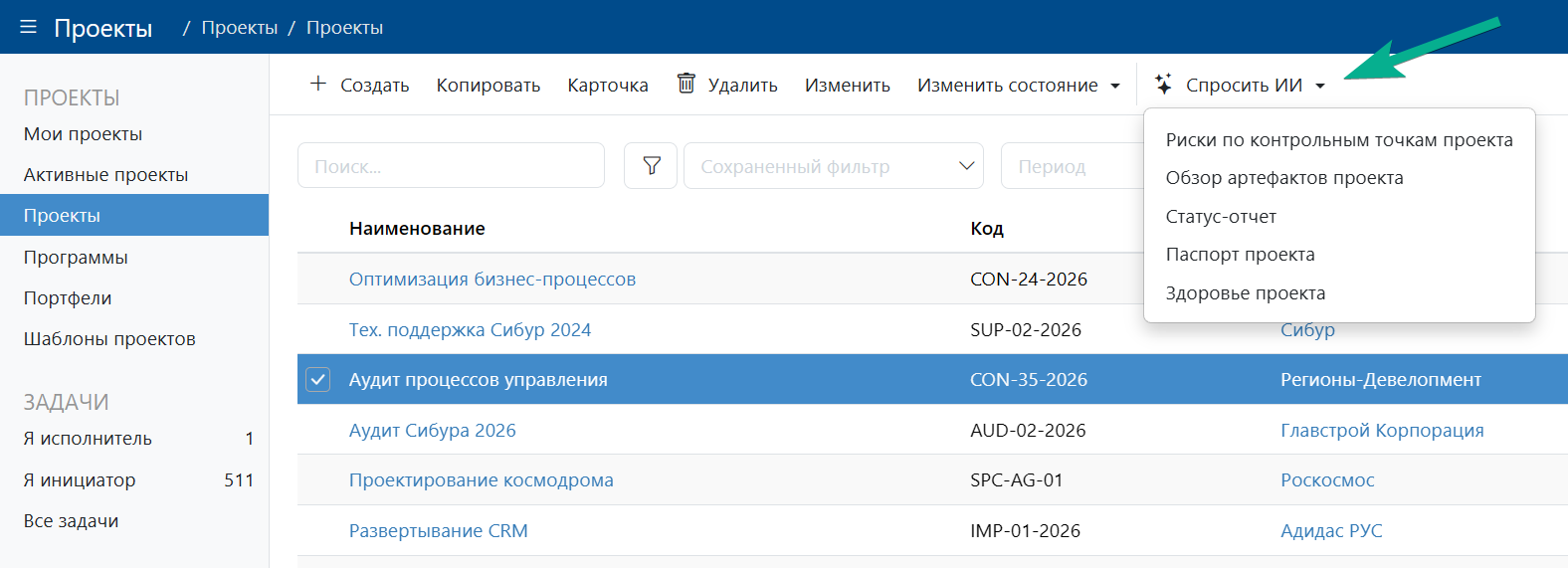Viewport: 1568px width, 568px height.
Task: Click the 511 count badge
Action: pos(239,480)
